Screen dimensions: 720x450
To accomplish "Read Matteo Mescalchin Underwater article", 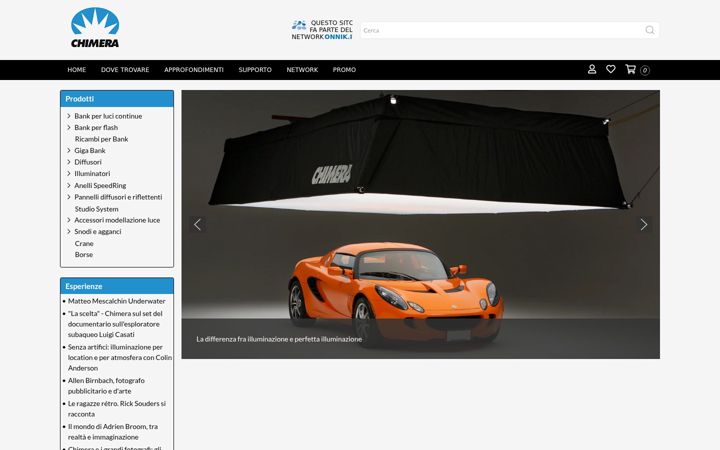I will click(117, 301).
